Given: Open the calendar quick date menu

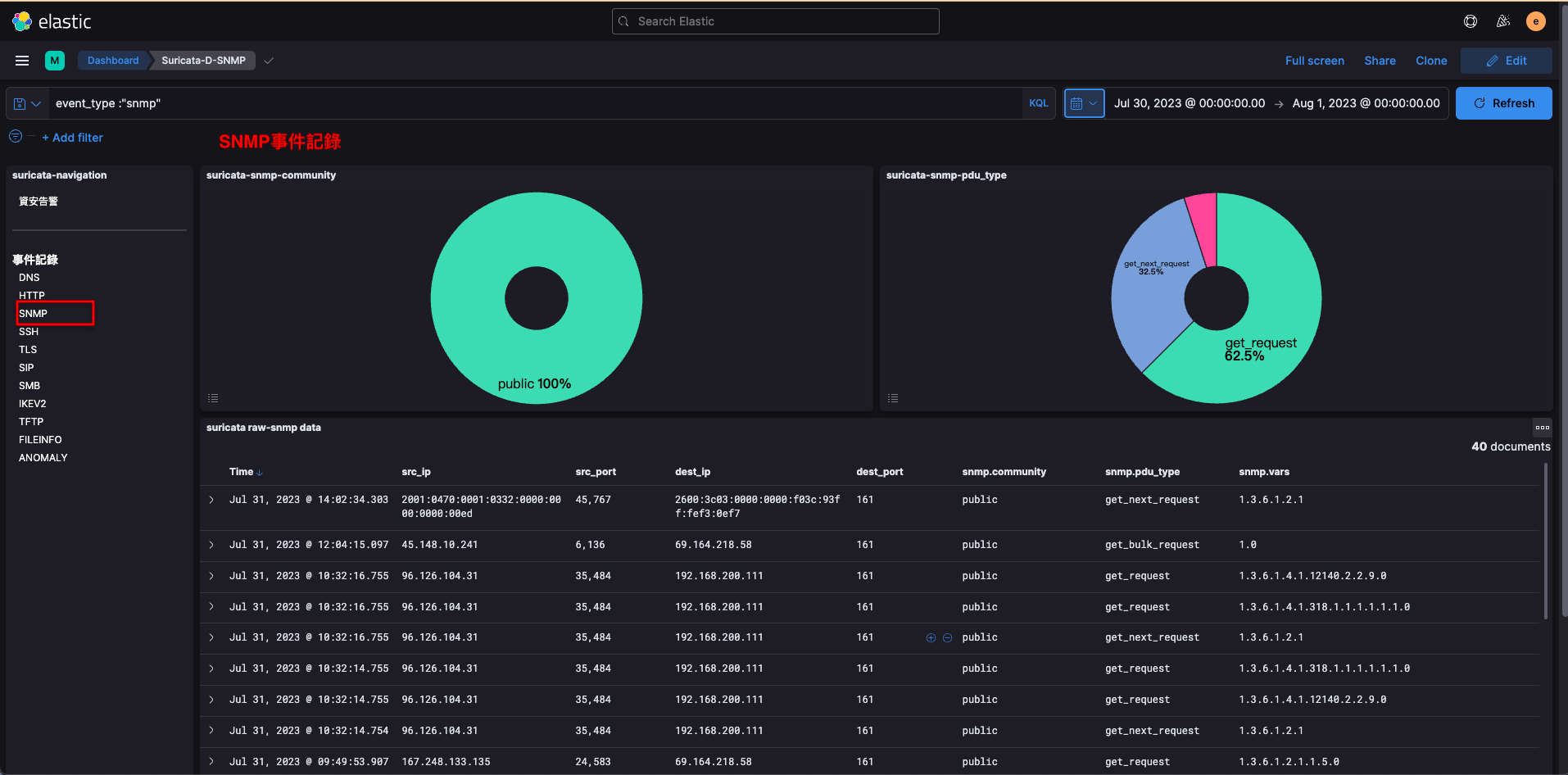Looking at the screenshot, I should pyautogui.click(x=1084, y=103).
